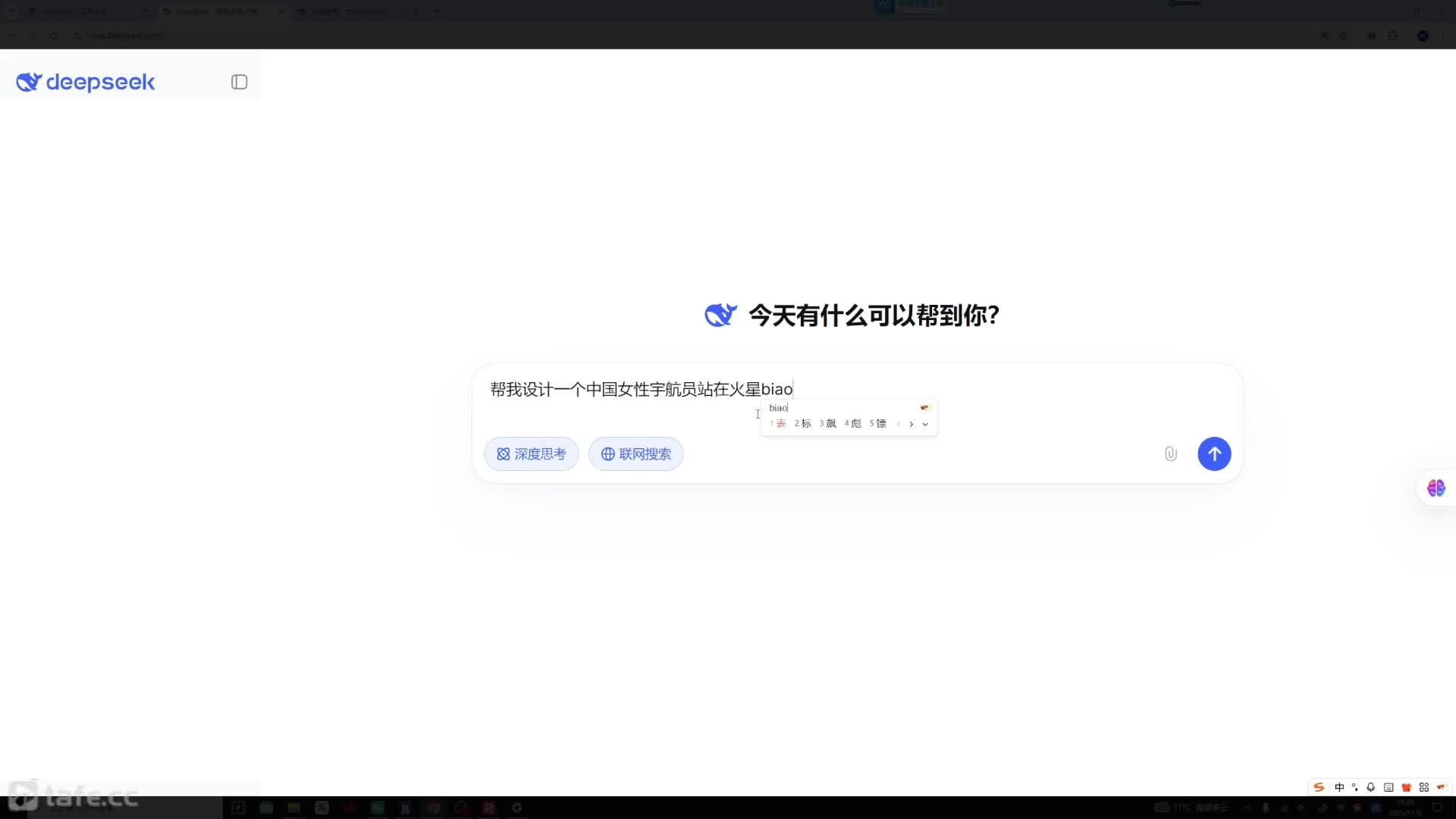Open the IME soft keyboard icon
The image size is (1456, 819).
(x=1389, y=787)
